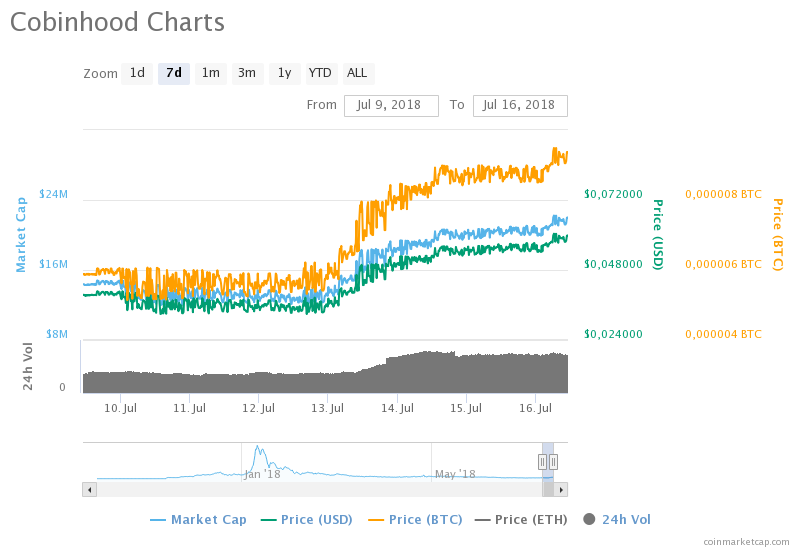This screenshot has height=550, width=800.
Task: Click the 0,000008 BTC axis label
Action: tap(723, 194)
